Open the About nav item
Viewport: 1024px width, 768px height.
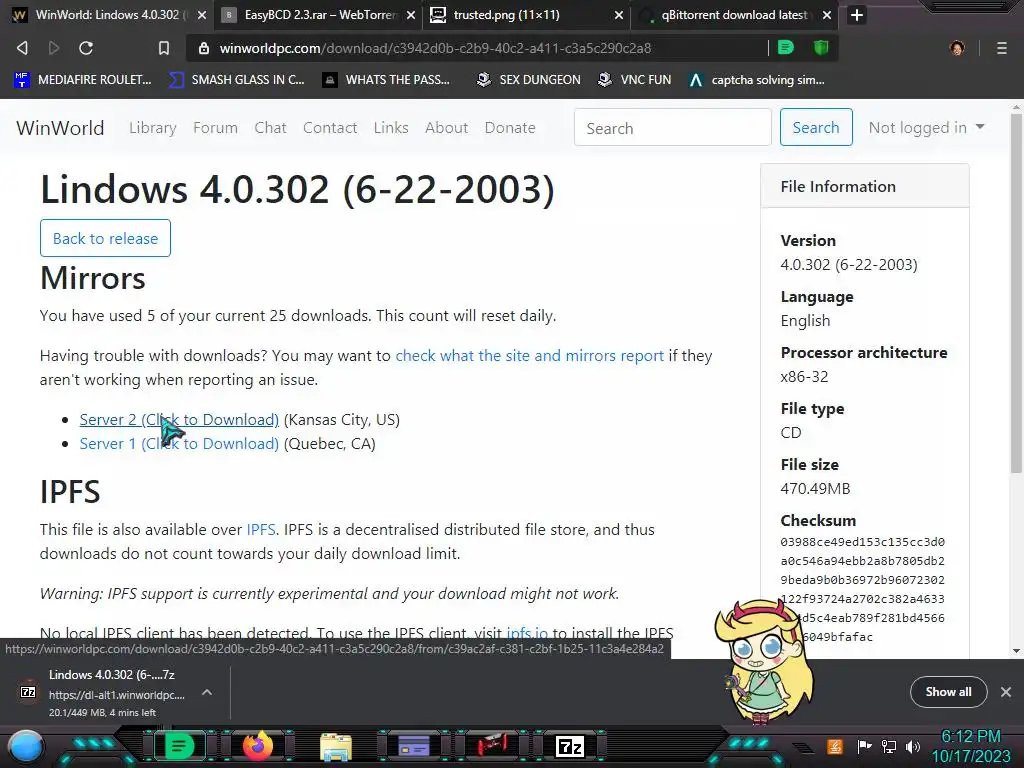[447, 128]
